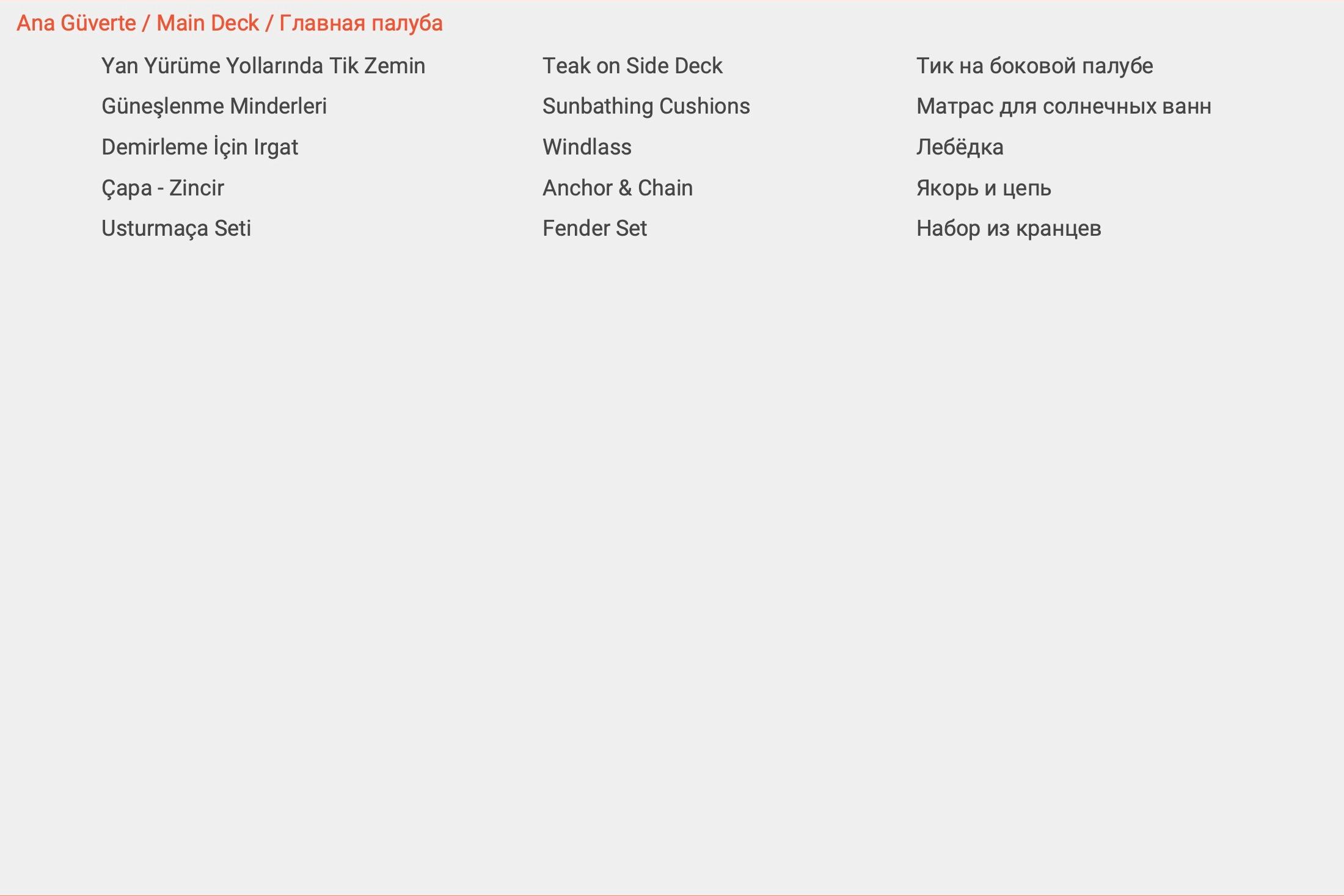Select the 'Main Deck' heading text

pyautogui.click(x=208, y=23)
